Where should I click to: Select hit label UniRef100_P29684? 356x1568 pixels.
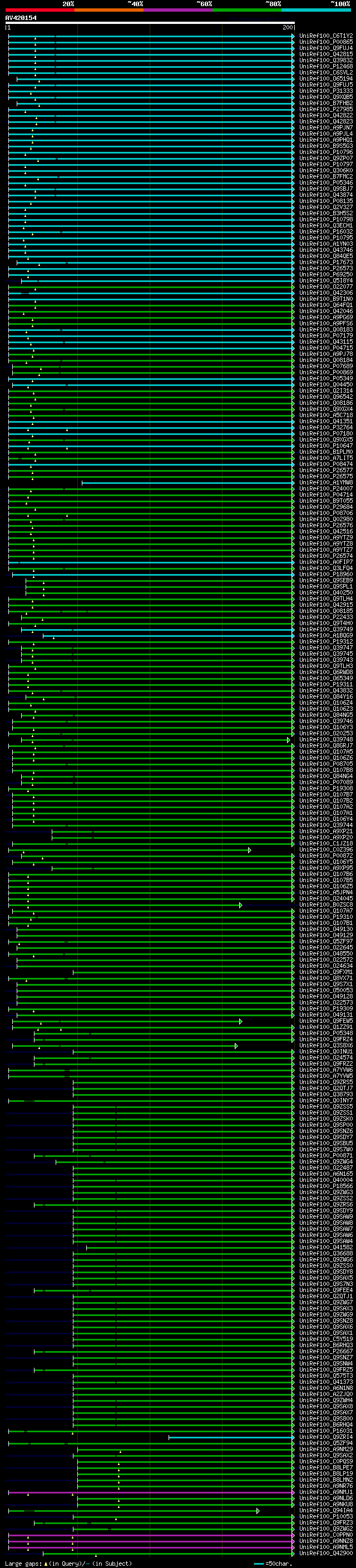click(x=326, y=507)
